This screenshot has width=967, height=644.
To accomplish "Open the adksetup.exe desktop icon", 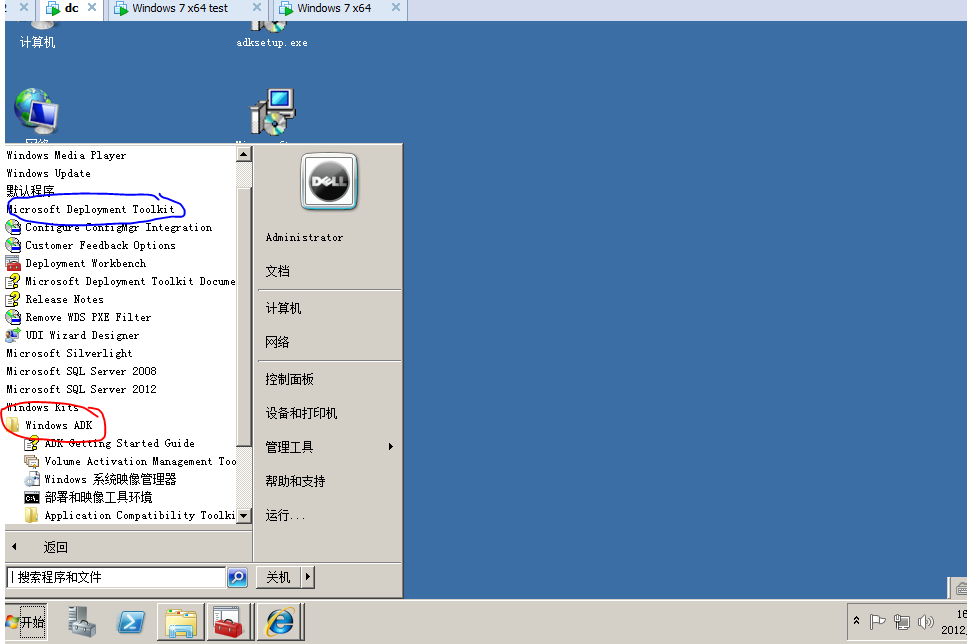I will 271,35.
